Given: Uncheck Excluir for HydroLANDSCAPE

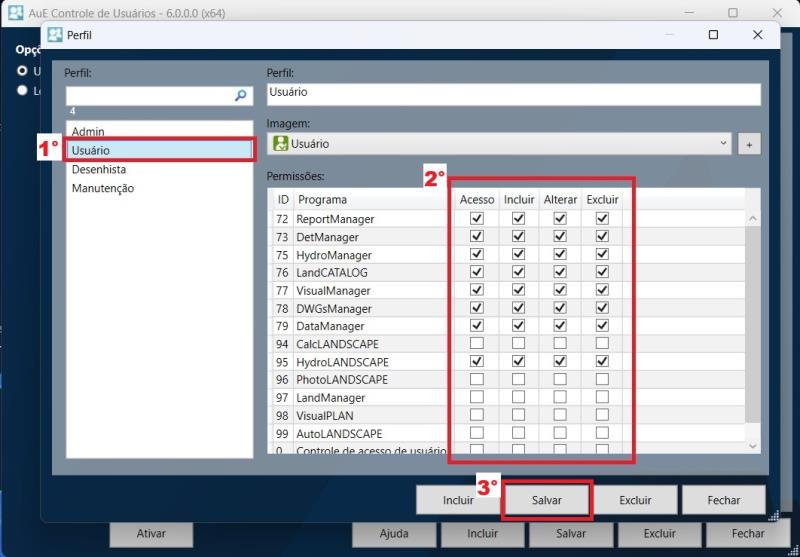Looking at the screenshot, I should click(602, 361).
